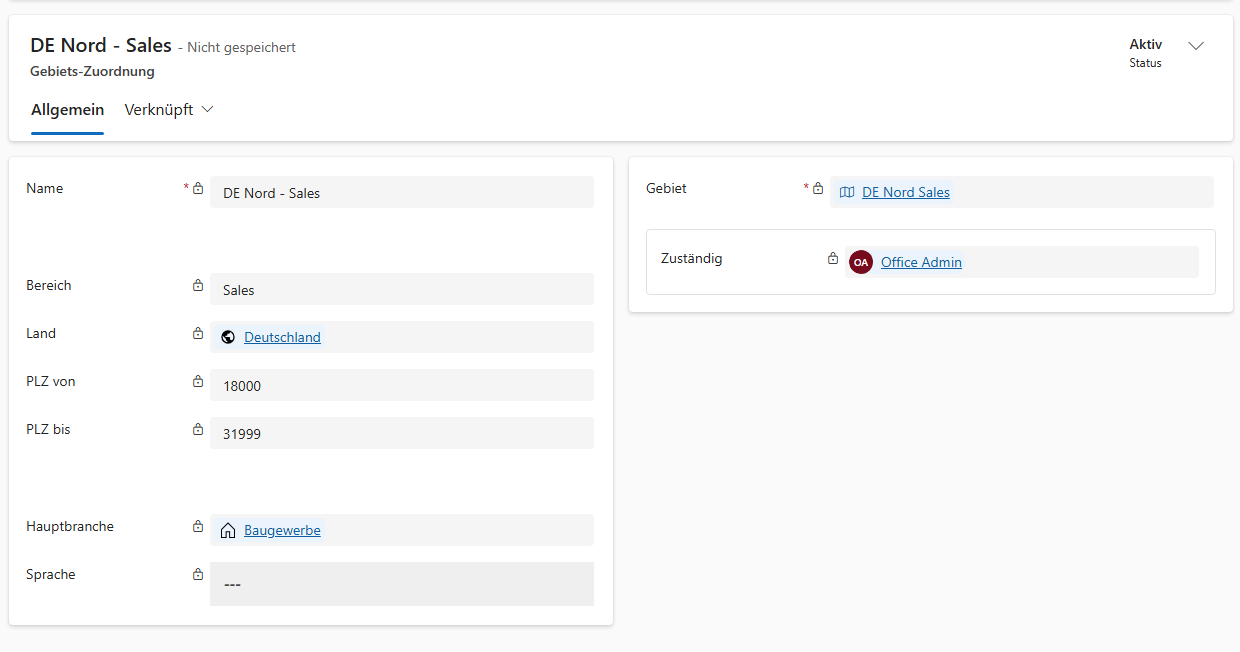Open the DE Nord Sales territory link
This screenshot has width=1240, height=652.
coord(905,193)
